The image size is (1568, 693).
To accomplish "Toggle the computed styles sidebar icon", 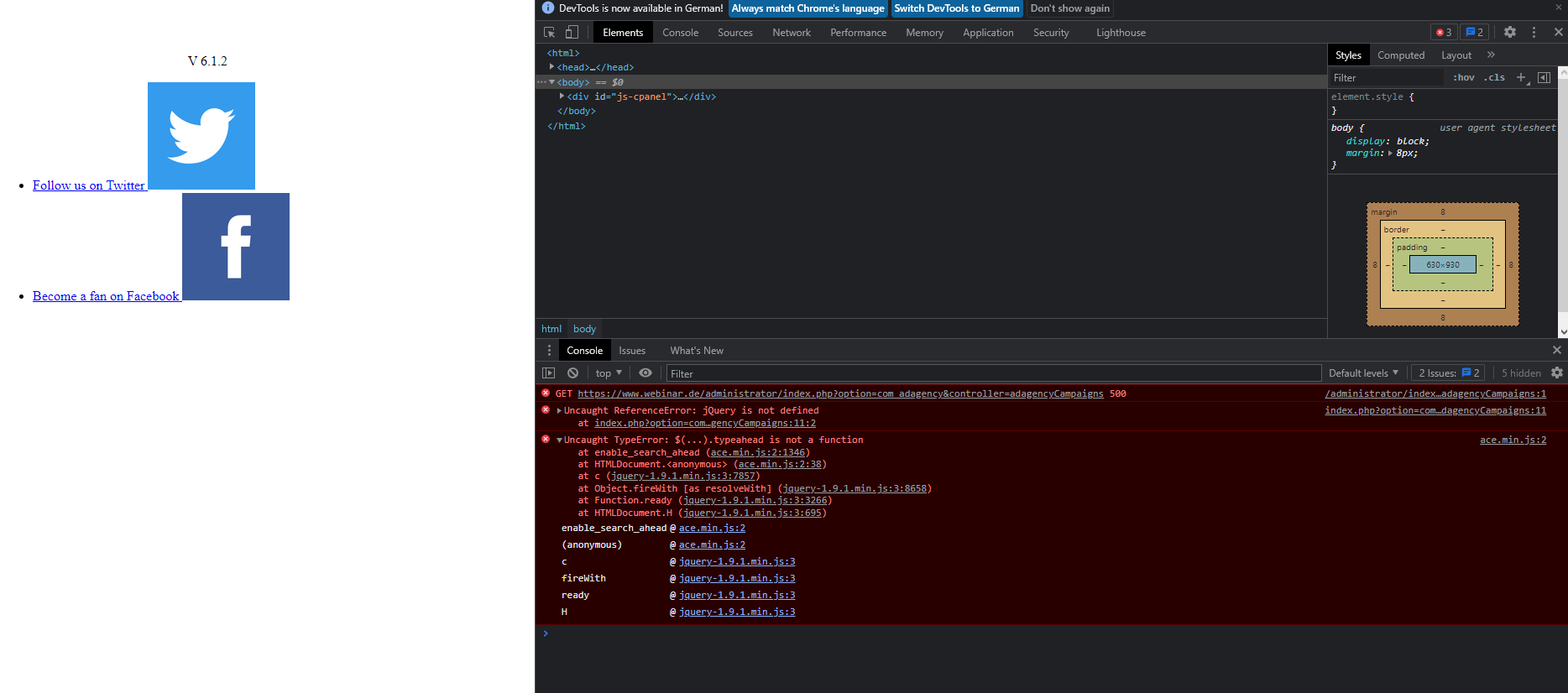I will [1544, 77].
